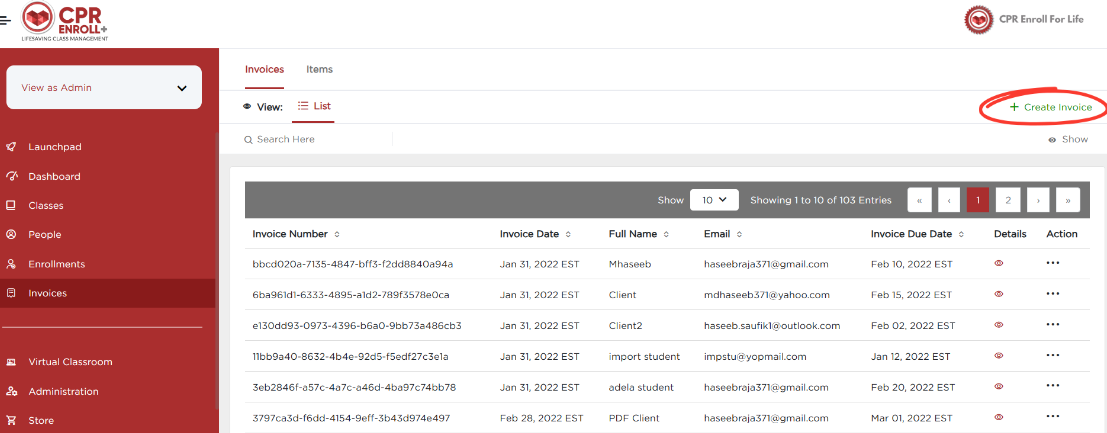Viewport: 1107px width, 433px height.
Task: View details eye icon for import student invoice
Action: click(998, 355)
